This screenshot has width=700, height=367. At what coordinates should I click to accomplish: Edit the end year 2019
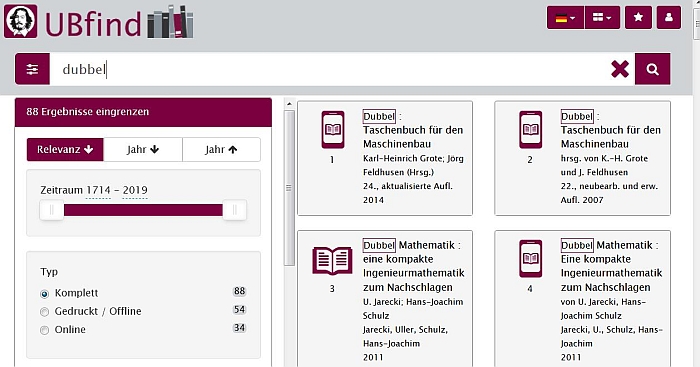coord(135,190)
